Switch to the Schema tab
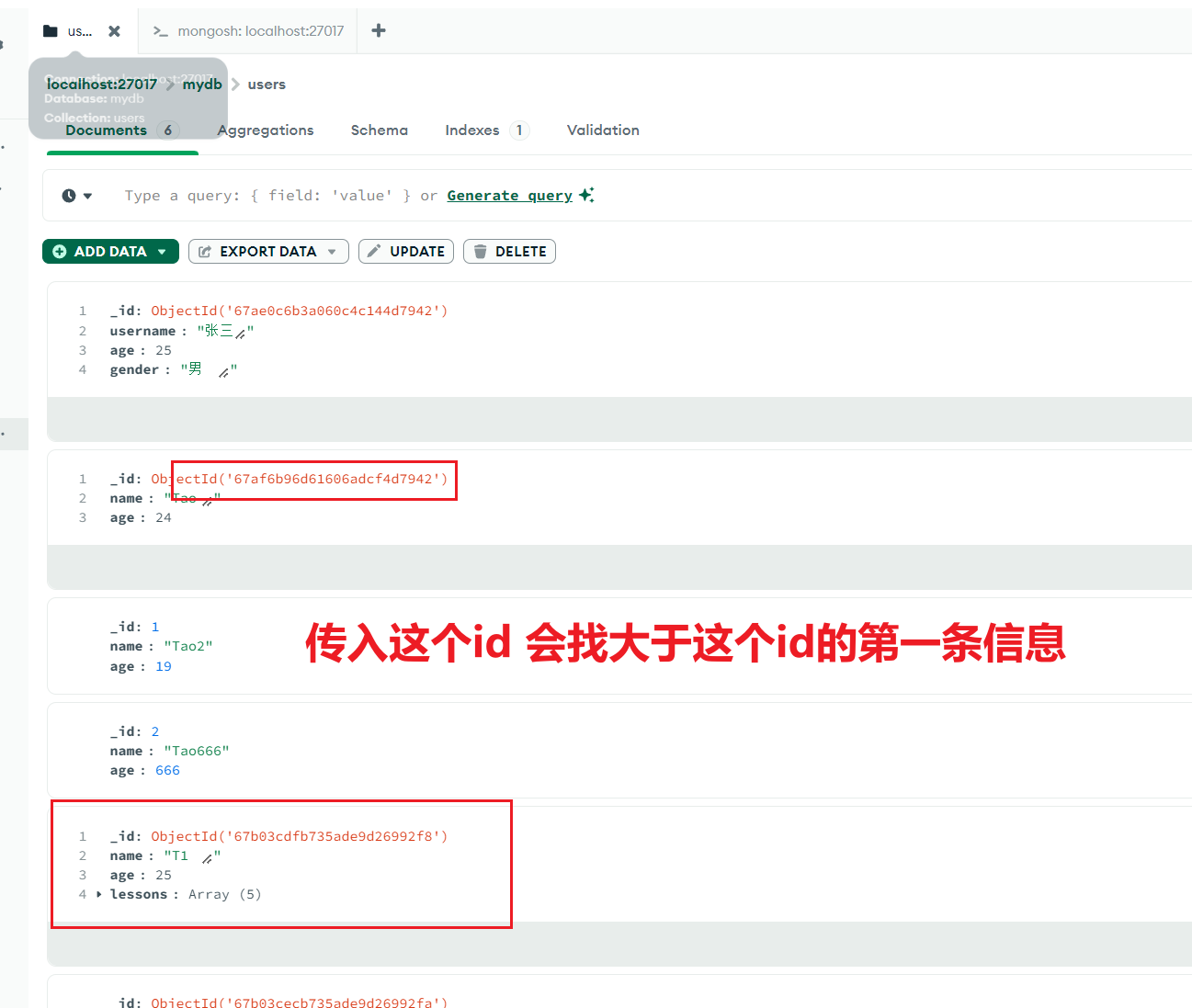 pyautogui.click(x=379, y=130)
